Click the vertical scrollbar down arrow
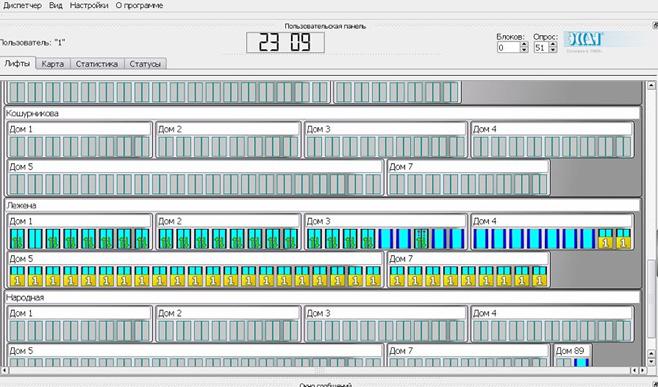This screenshot has height=387, width=658. pyautogui.click(x=651, y=362)
